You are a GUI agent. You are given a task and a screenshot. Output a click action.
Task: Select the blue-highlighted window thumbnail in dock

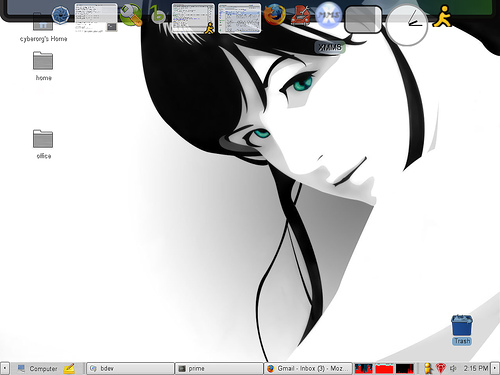tap(239, 19)
